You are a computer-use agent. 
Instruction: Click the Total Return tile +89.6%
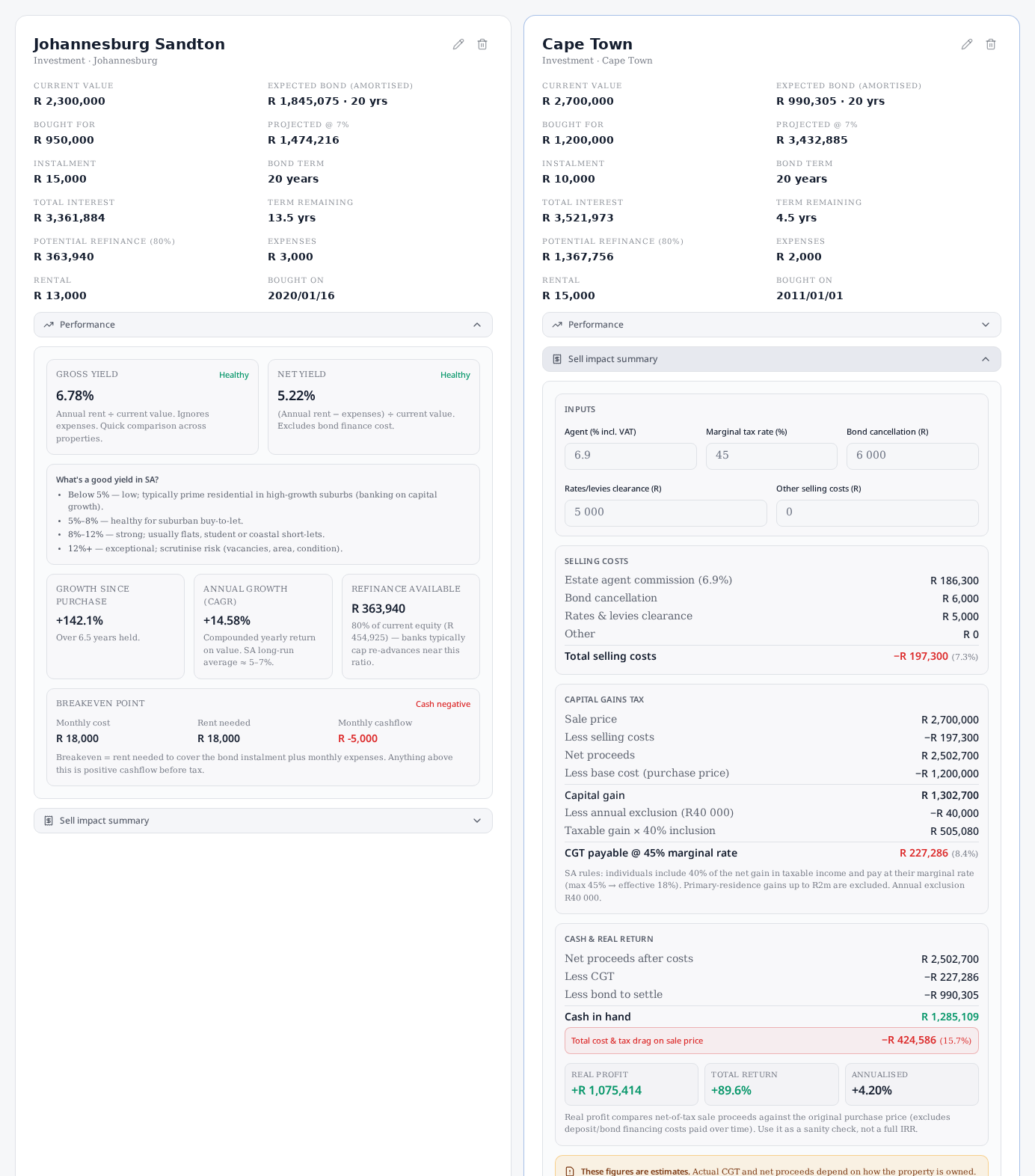point(772,1084)
